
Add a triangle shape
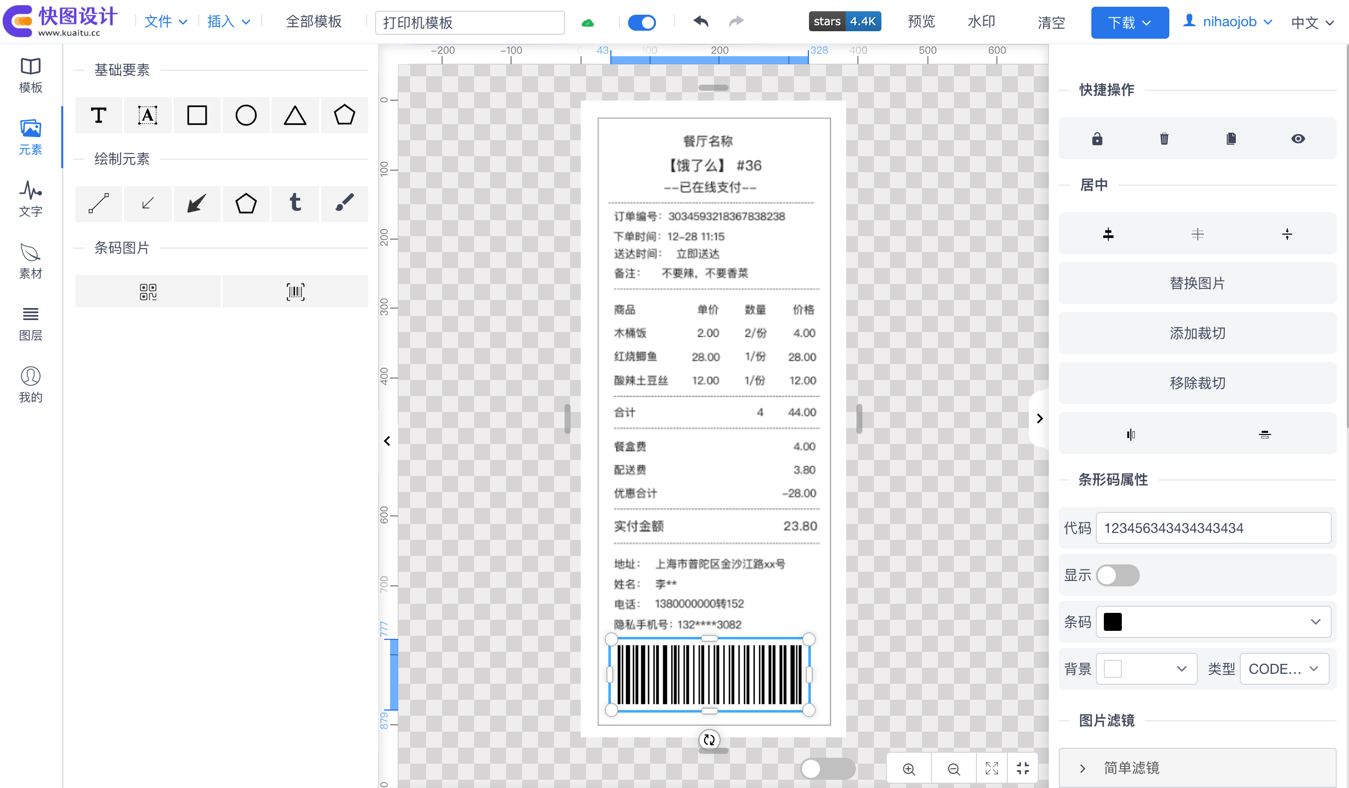[x=295, y=115]
